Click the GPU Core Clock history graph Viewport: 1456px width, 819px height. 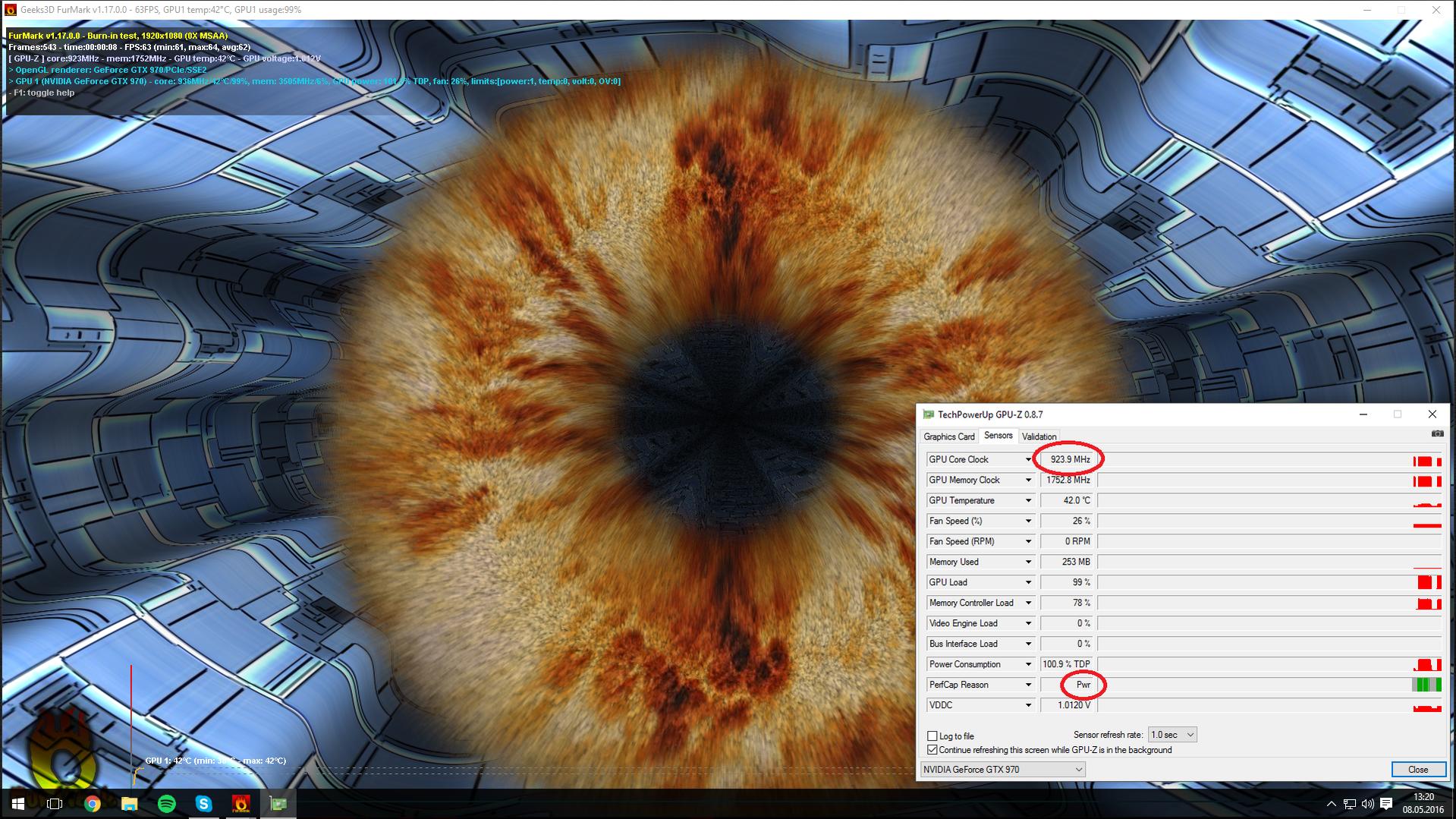click(1269, 460)
